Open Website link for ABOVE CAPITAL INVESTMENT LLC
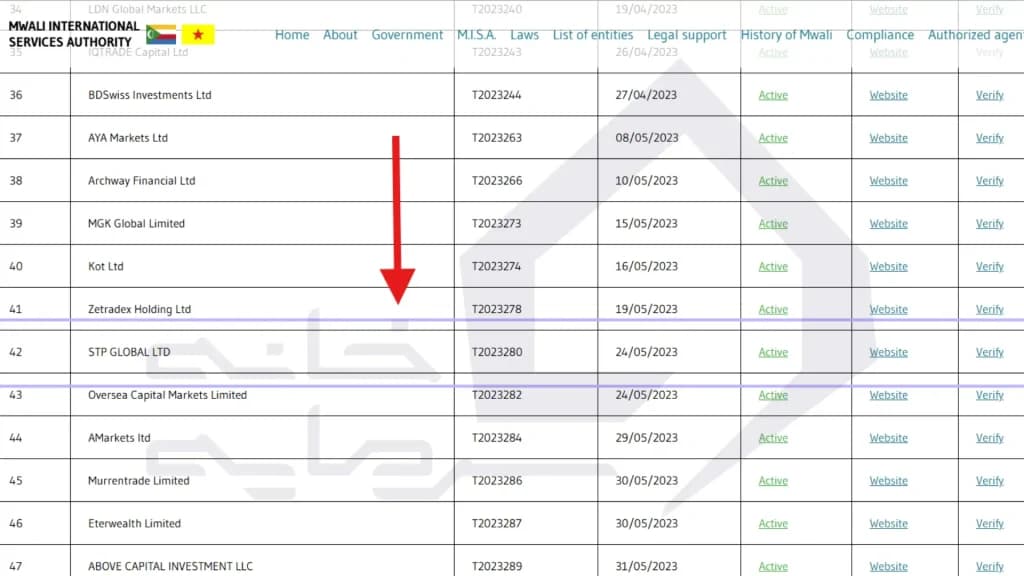 [x=888, y=567]
